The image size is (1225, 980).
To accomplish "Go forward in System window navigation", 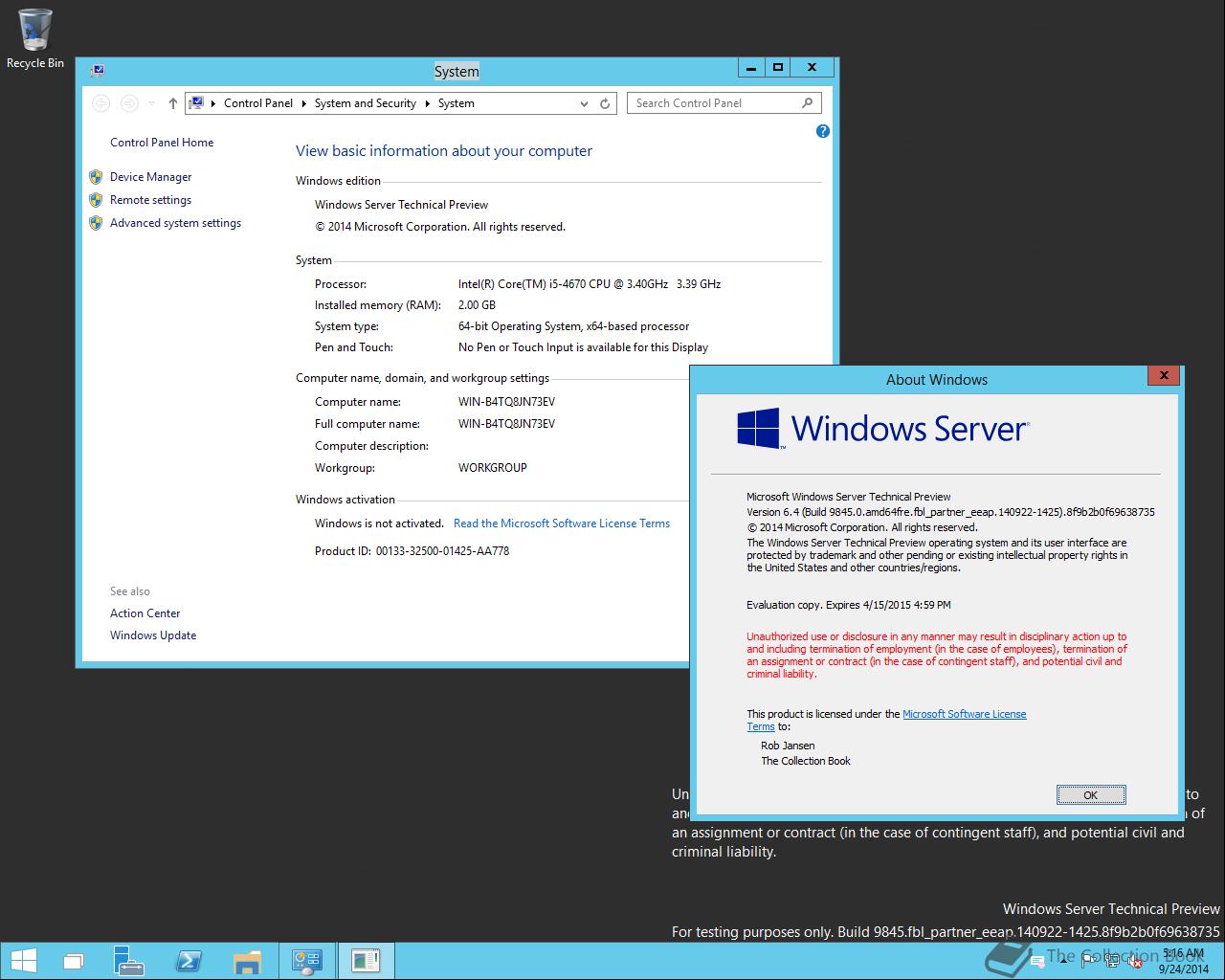I will [x=129, y=103].
